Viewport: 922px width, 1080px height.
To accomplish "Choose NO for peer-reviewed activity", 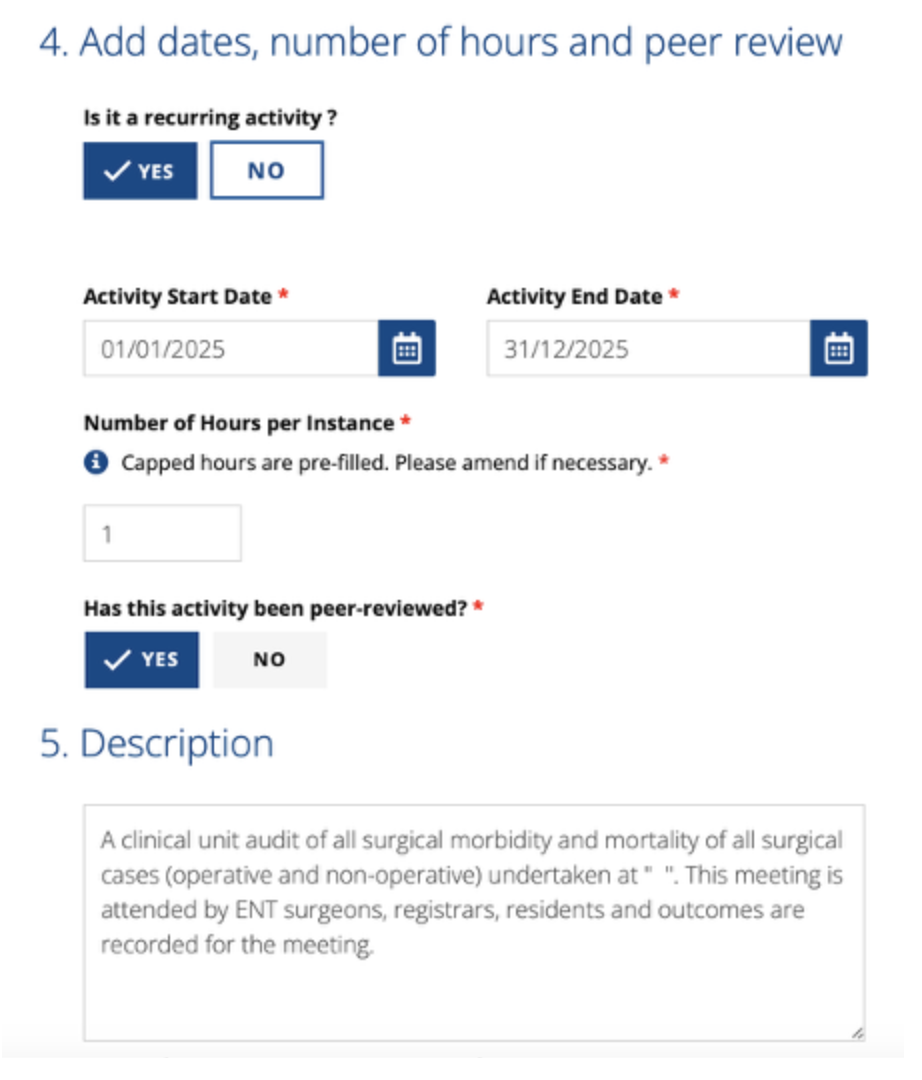I will pos(269,660).
